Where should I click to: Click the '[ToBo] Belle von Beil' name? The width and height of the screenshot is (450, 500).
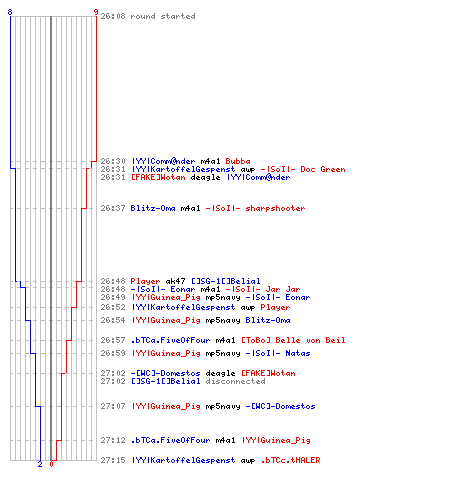coord(293,340)
